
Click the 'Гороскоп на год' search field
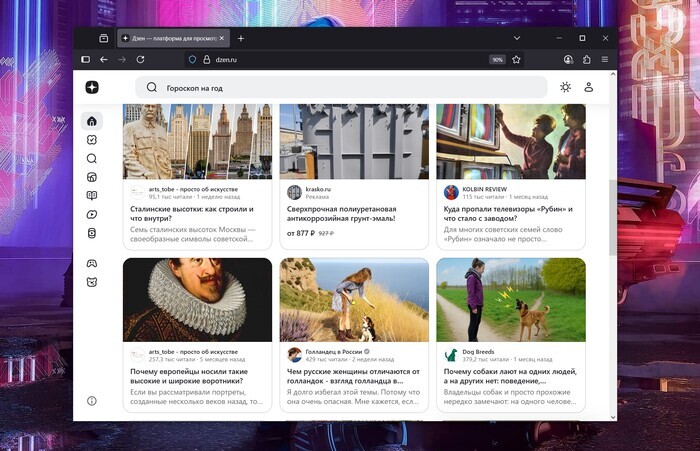[340, 87]
